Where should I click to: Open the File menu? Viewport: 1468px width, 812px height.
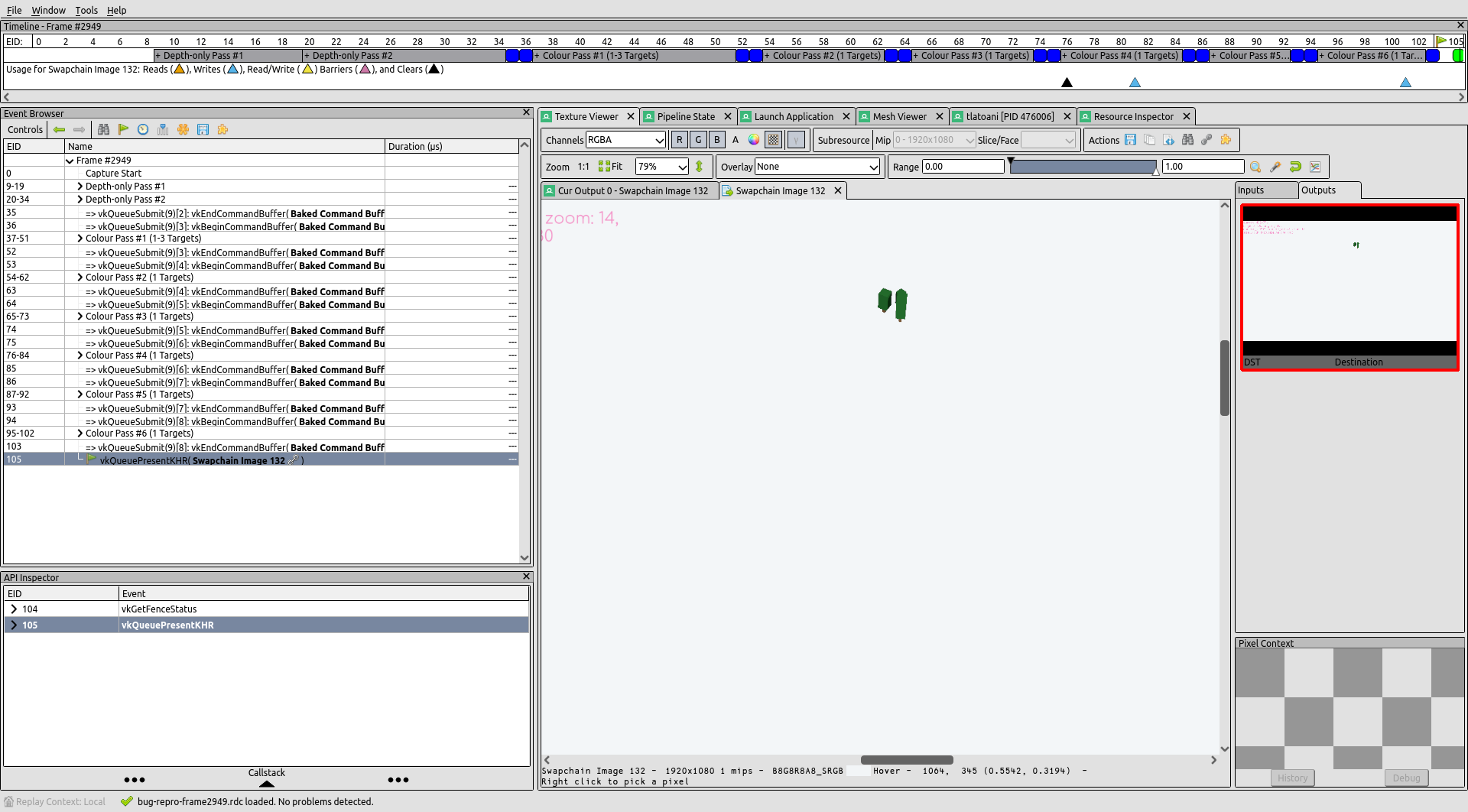[14, 10]
